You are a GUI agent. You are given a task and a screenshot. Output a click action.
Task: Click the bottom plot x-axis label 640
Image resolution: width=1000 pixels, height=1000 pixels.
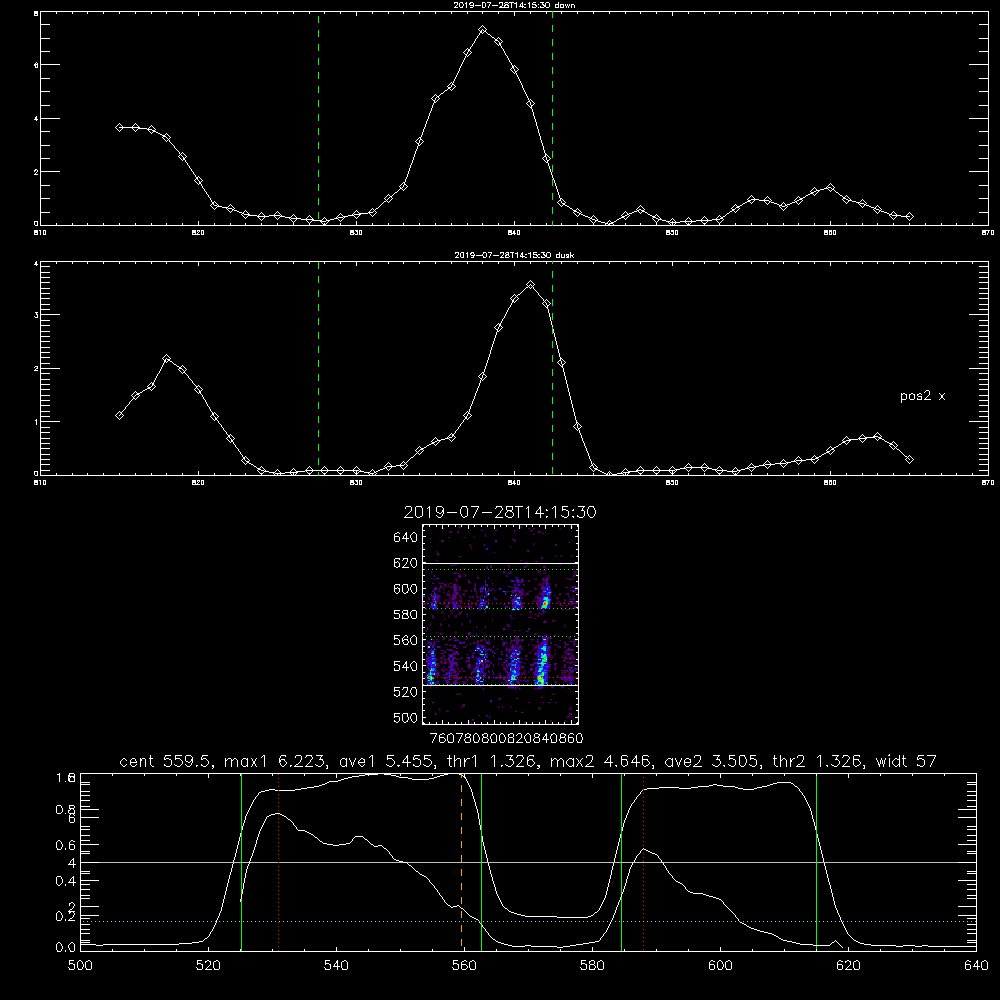[976, 966]
